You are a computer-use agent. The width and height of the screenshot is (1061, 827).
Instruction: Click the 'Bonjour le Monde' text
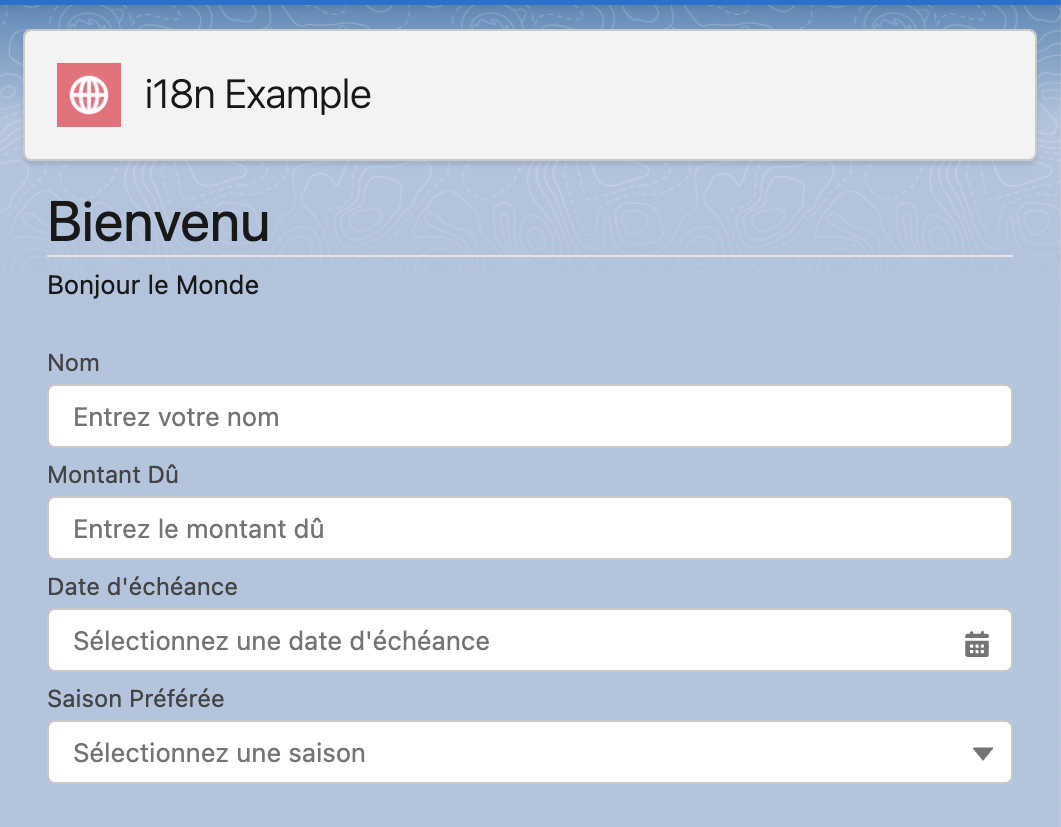[x=153, y=286]
